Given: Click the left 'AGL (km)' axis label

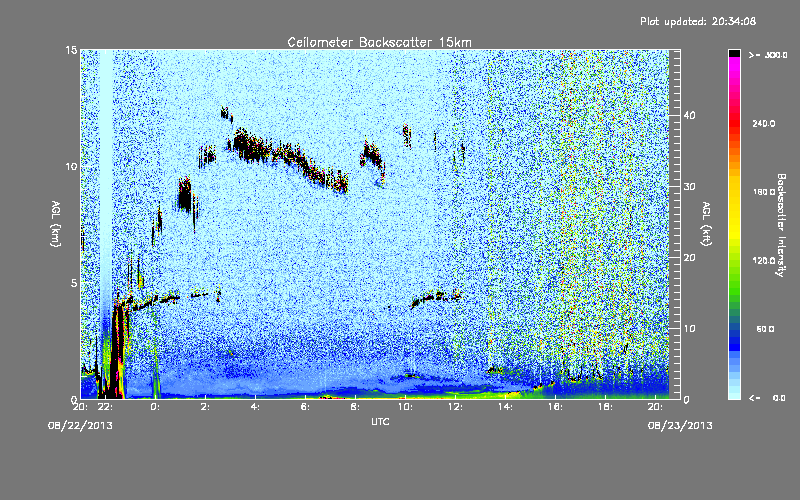Looking at the screenshot, I should tap(56, 223).
